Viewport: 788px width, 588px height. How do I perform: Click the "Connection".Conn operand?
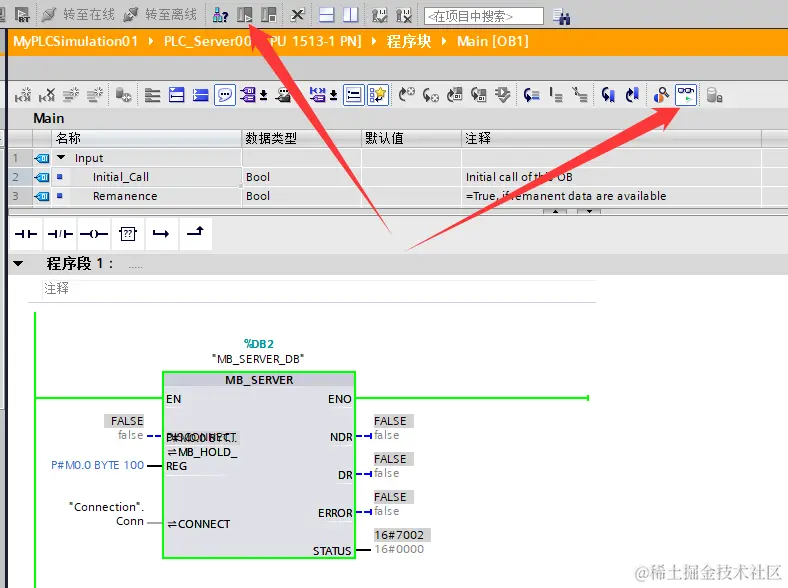pyautogui.click(x=107, y=514)
